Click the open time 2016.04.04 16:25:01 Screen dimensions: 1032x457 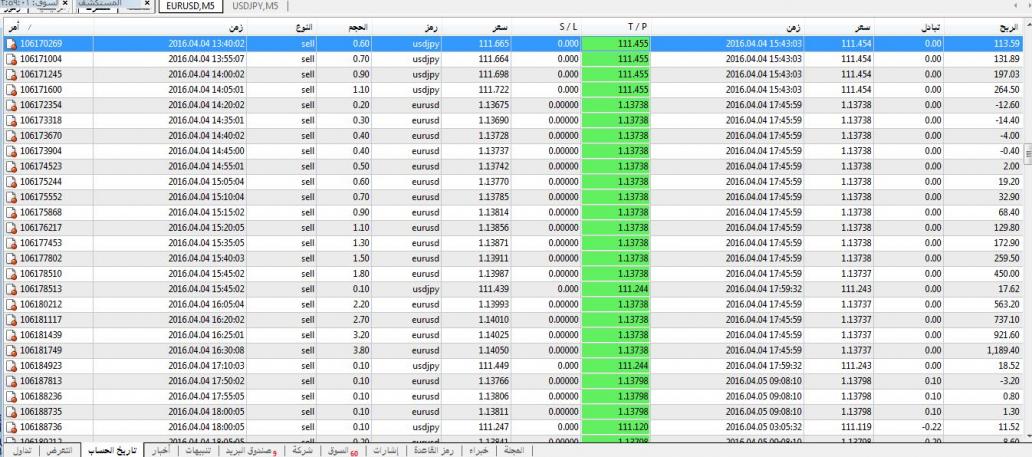207,335
